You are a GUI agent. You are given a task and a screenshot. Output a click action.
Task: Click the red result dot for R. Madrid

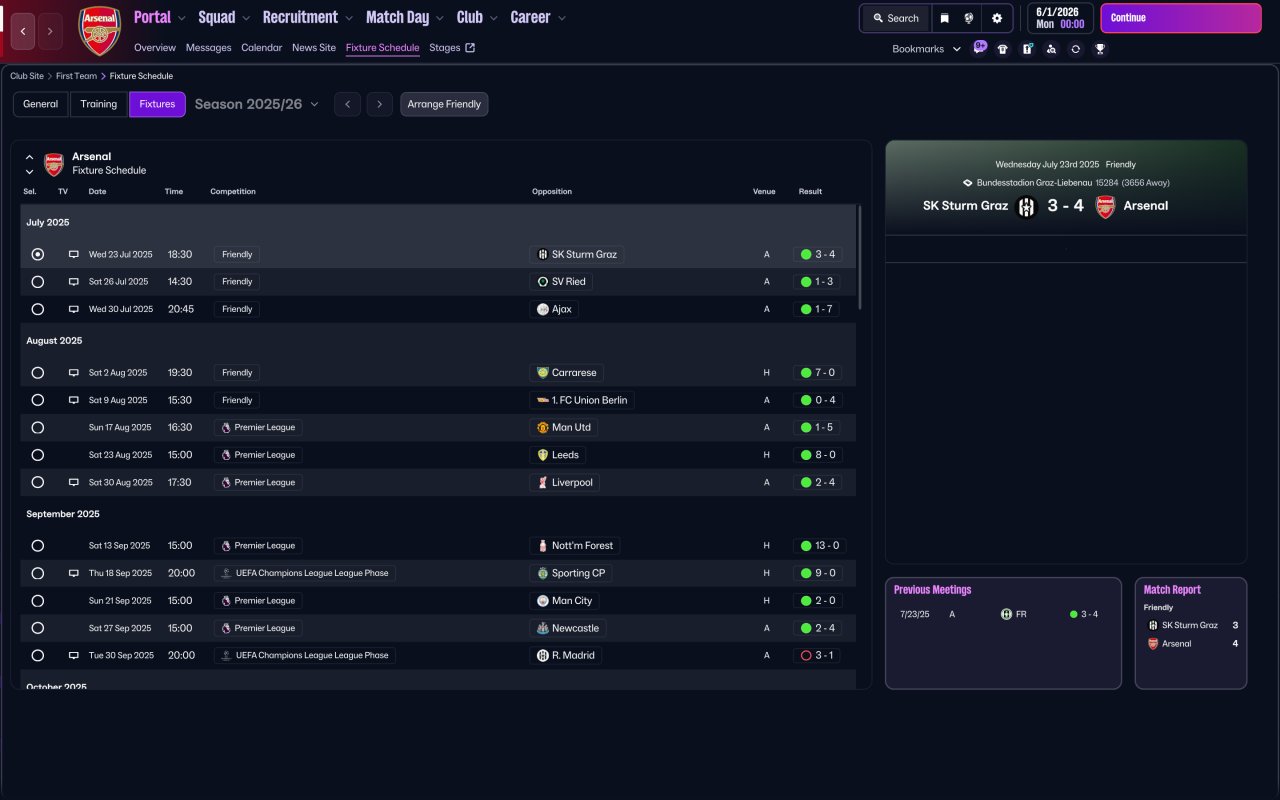[805, 656]
